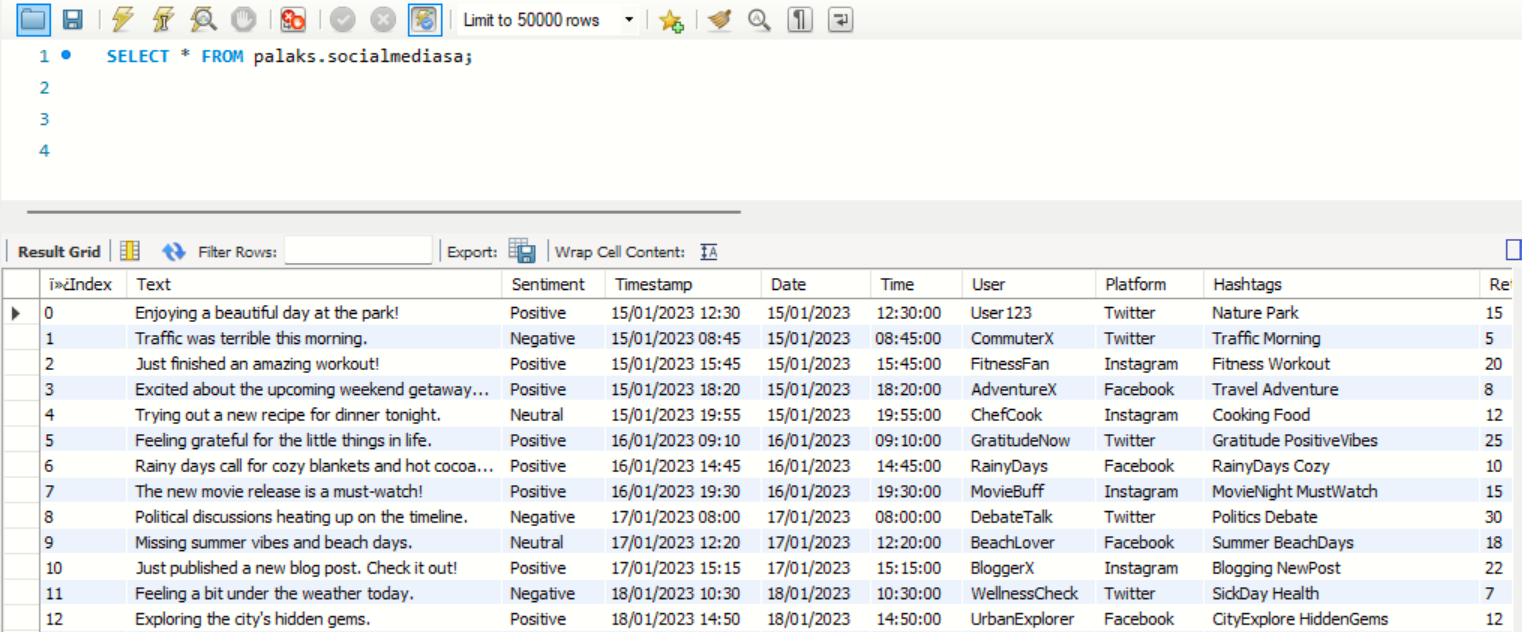The width and height of the screenshot is (1522, 632).
Task: Select time cell '10:30:00'
Action: 917,594
